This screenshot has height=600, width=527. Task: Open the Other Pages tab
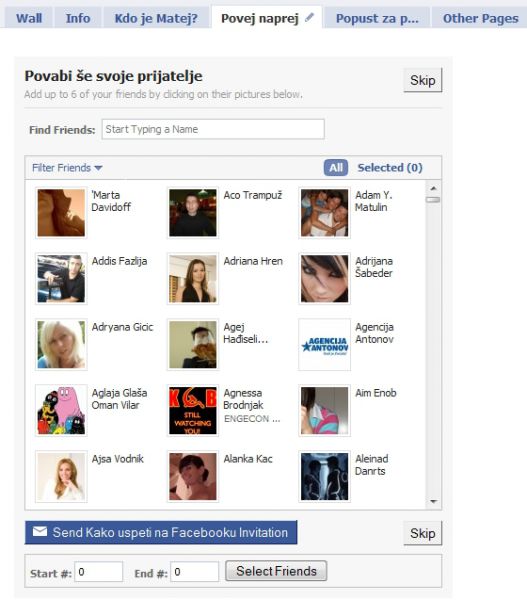click(480, 18)
